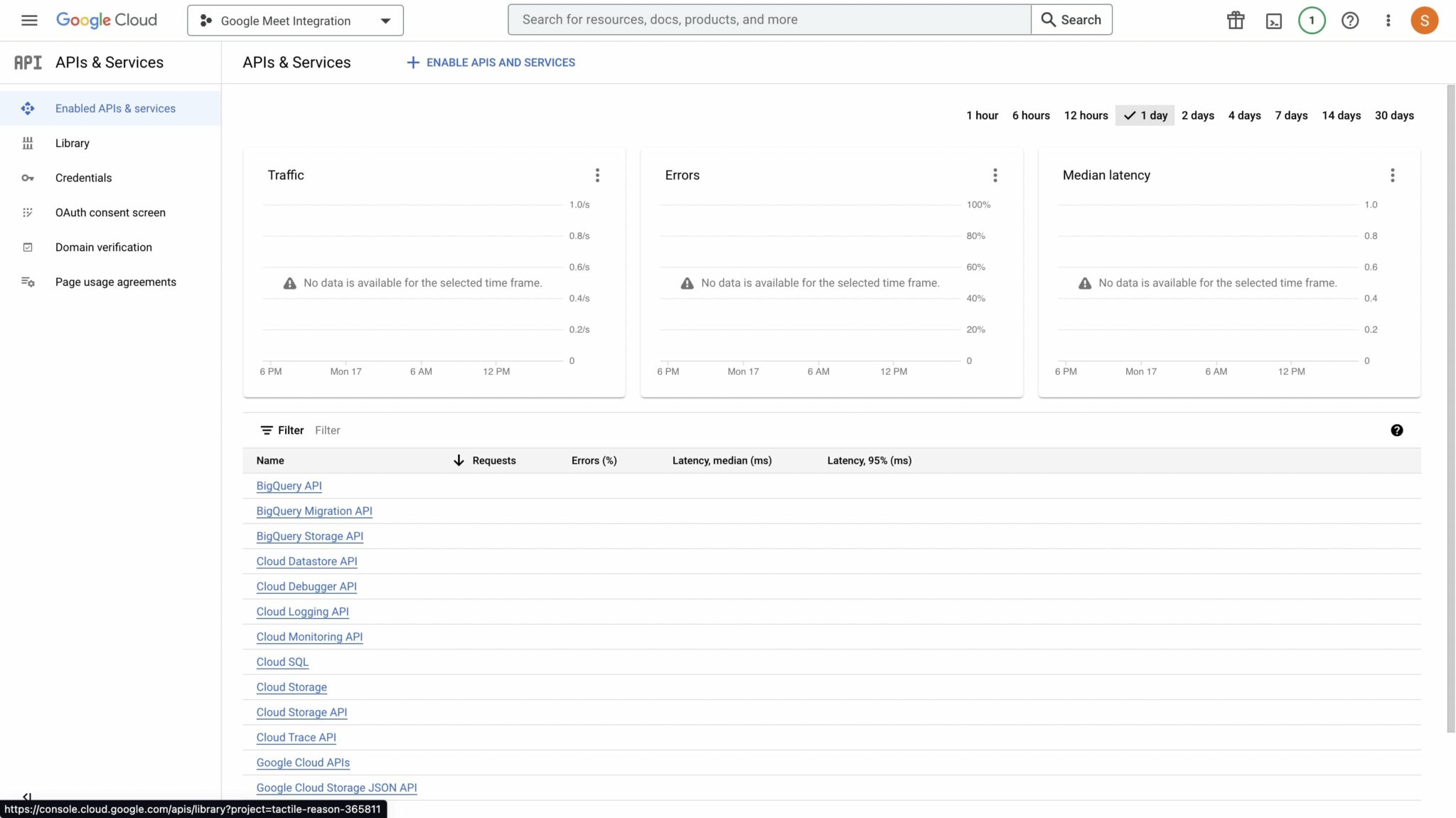Open options menu on Errors card
Image resolution: width=1456 pixels, height=818 pixels.
click(x=995, y=175)
